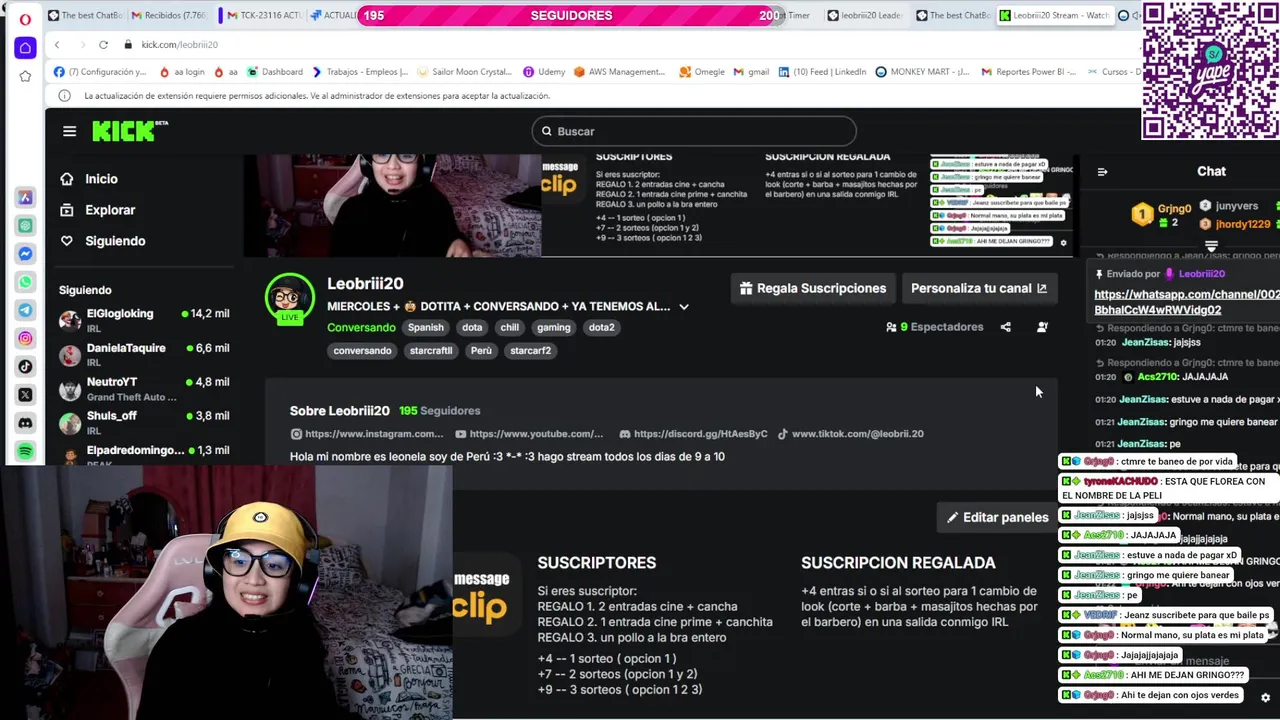The image size is (1280, 720).
Task: Open chat settings gear icon
Action: click(1265, 698)
